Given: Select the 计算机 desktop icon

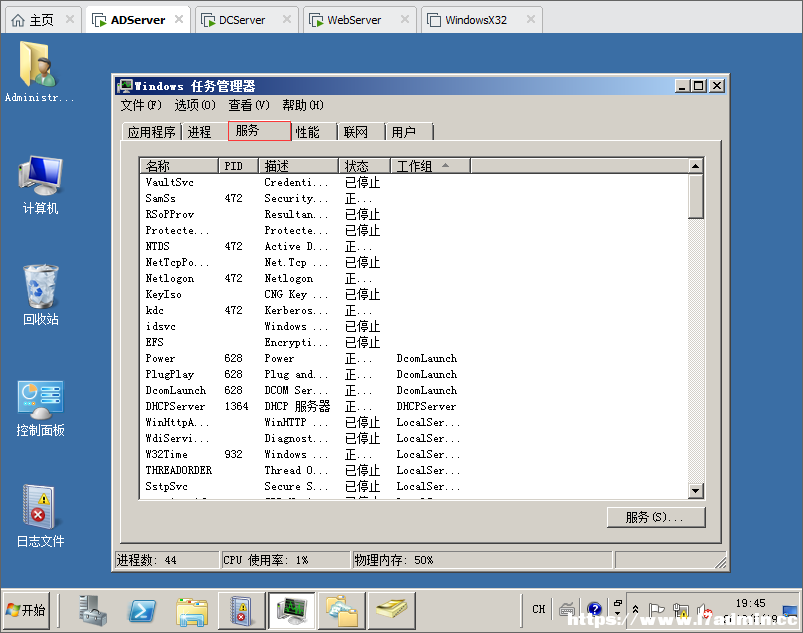Looking at the screenshot, I should click(40, 185).
